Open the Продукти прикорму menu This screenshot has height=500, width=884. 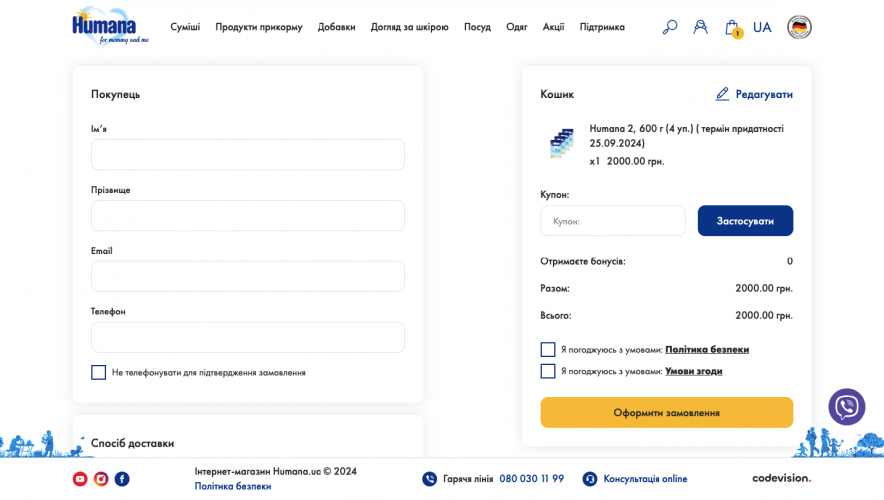click(x=259, y=27)
